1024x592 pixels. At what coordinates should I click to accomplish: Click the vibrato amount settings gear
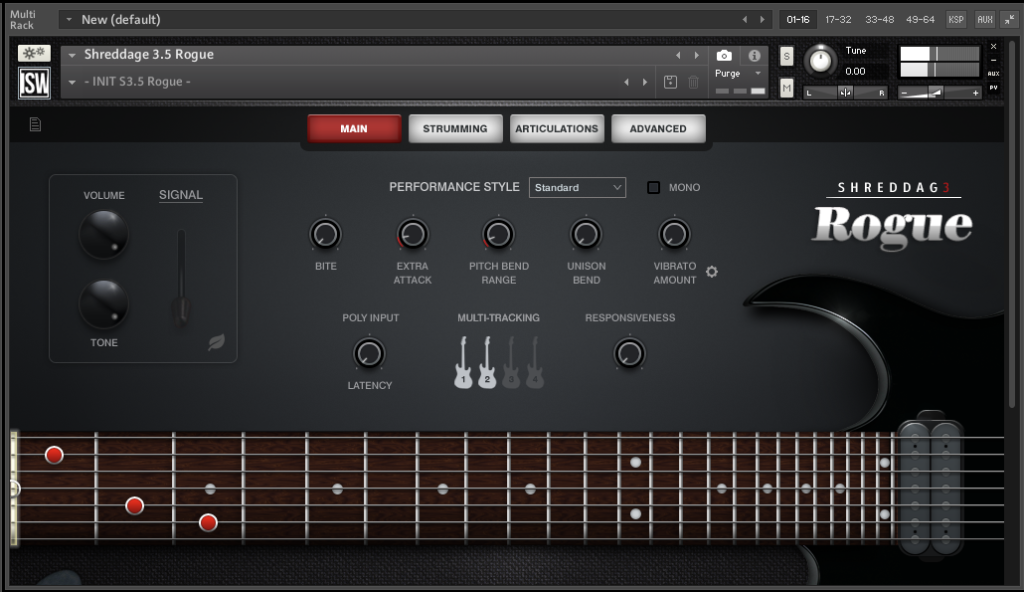(x=712, y=272)
